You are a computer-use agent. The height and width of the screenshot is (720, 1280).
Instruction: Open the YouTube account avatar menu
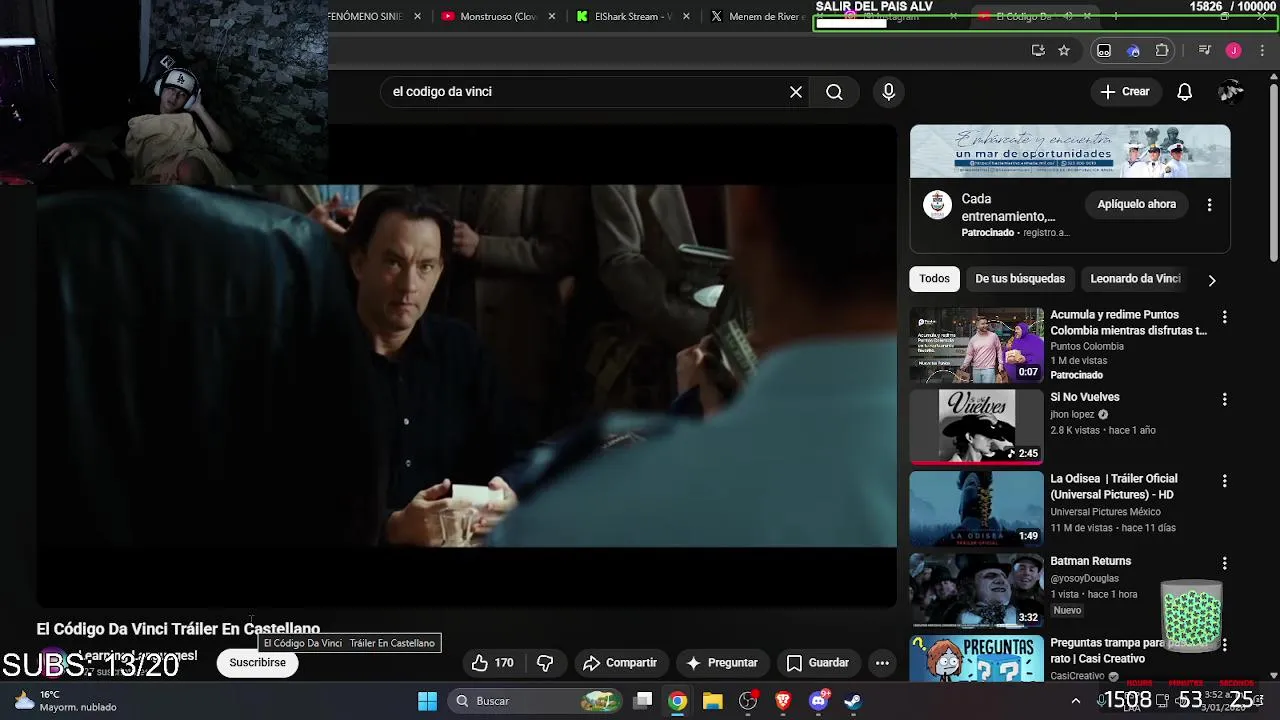1231,92
